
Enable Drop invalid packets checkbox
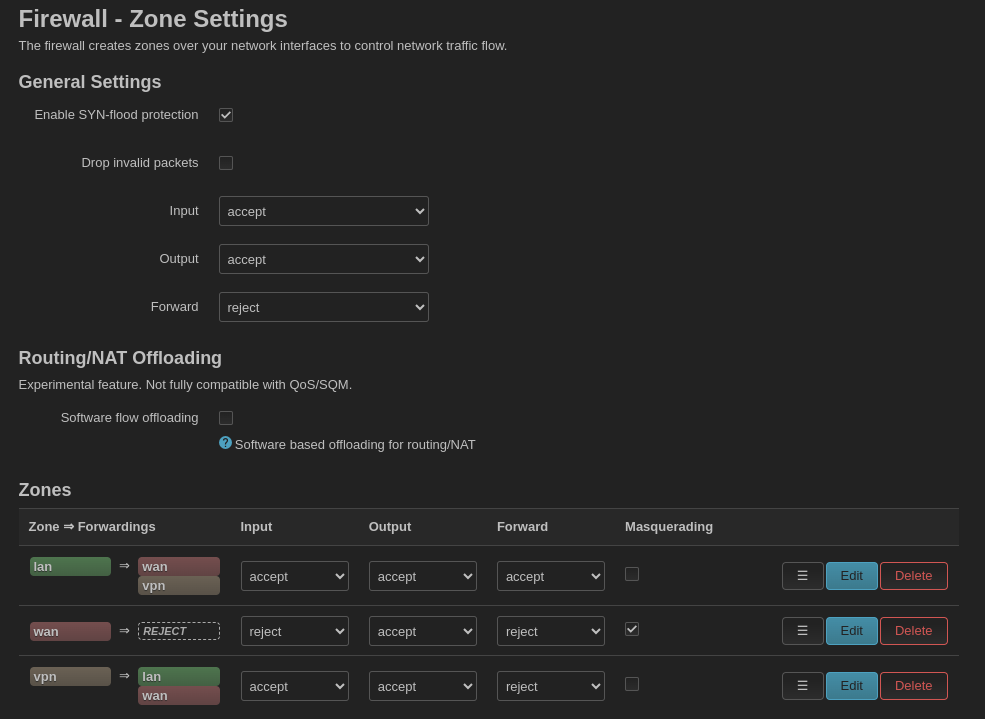click(x=226, y=163)
